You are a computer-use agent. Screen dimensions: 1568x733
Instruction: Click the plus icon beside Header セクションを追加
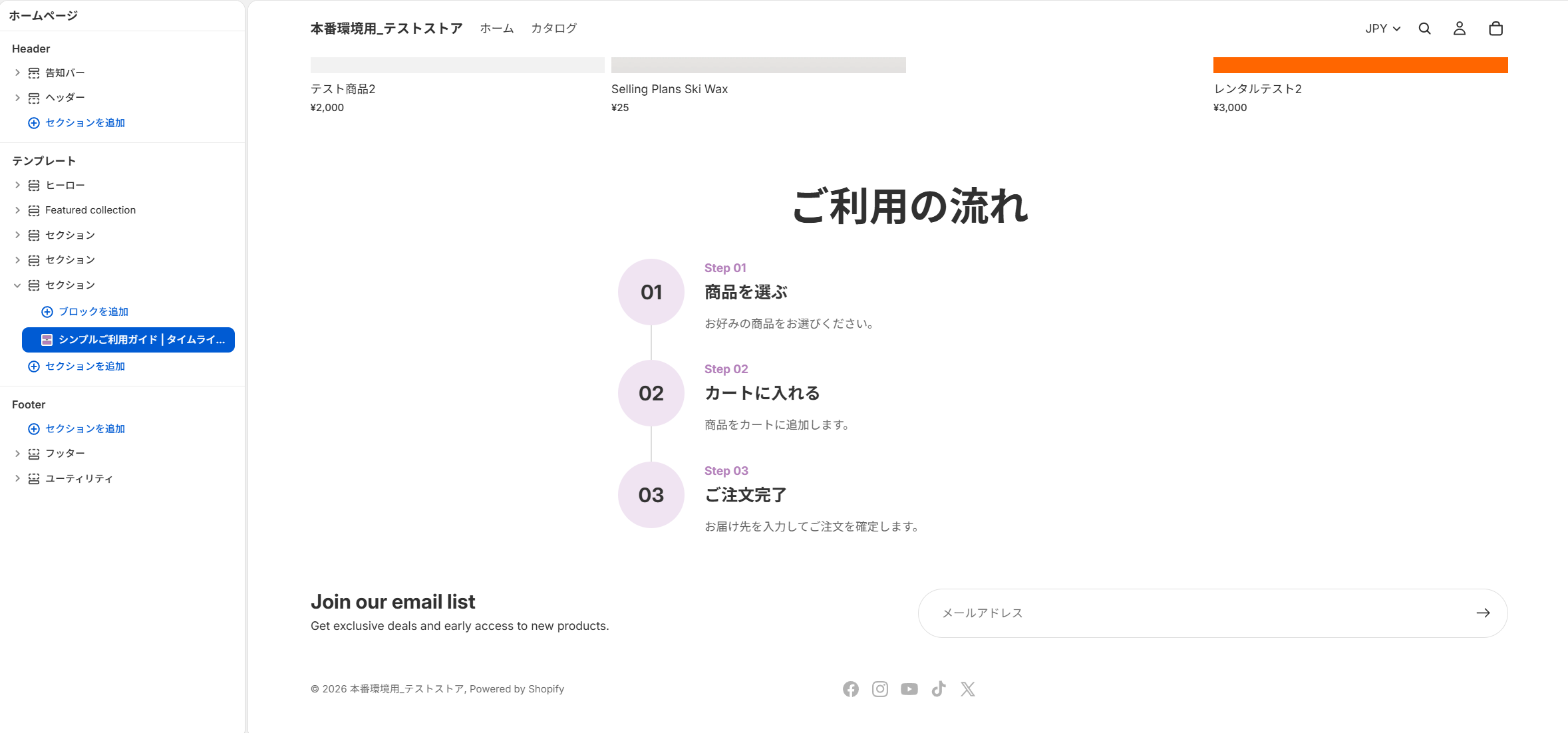pyautogui.click(x=33, y=122)
